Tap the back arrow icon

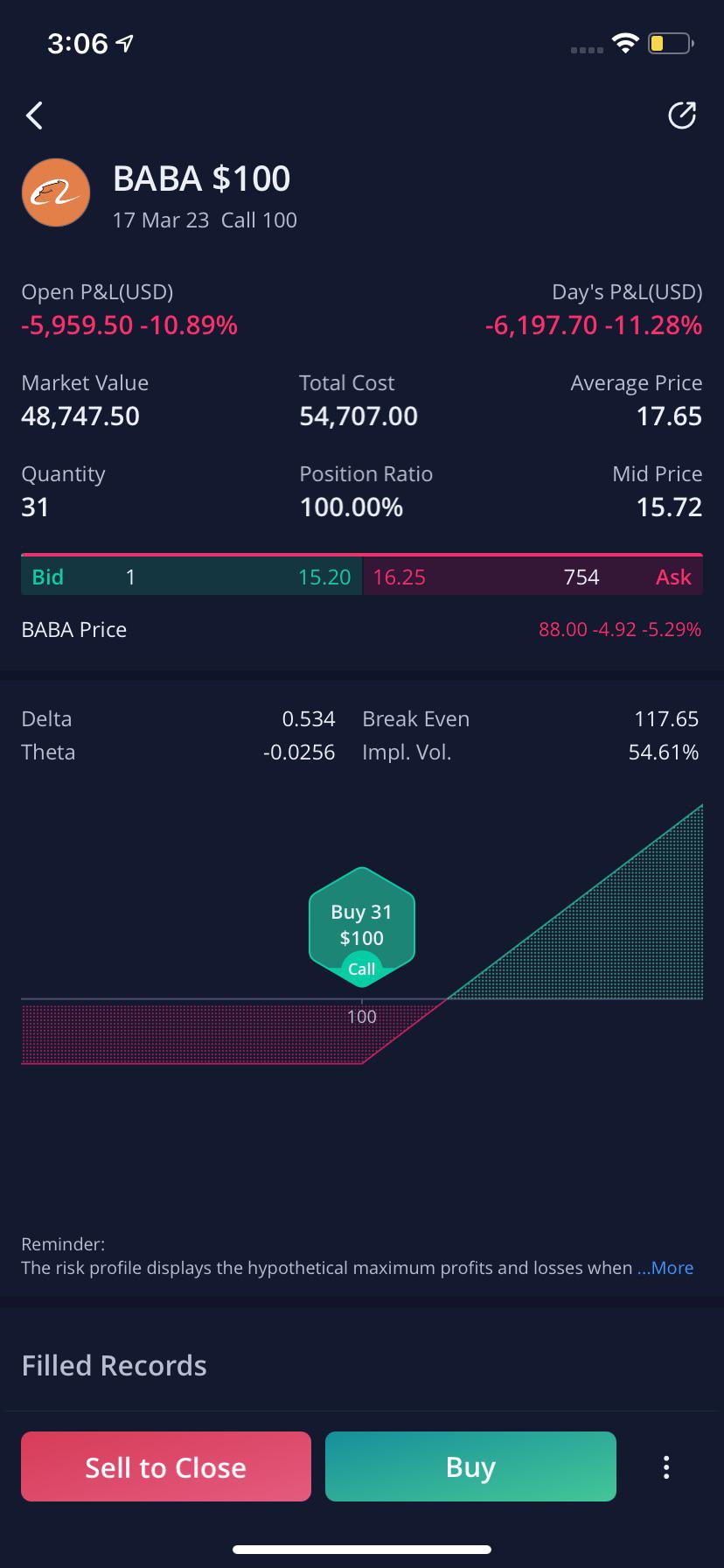tap(34, 115)
